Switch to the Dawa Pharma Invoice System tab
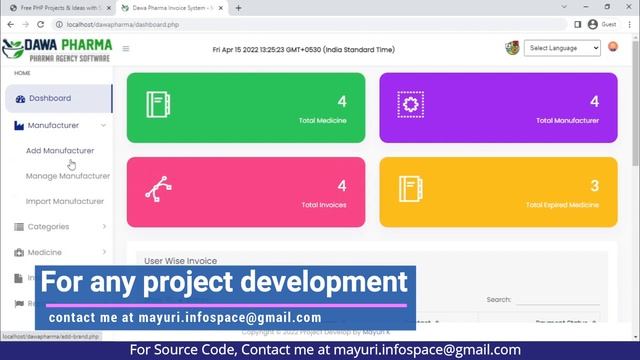This screenshot has width=640, height=360. [171, 8]
